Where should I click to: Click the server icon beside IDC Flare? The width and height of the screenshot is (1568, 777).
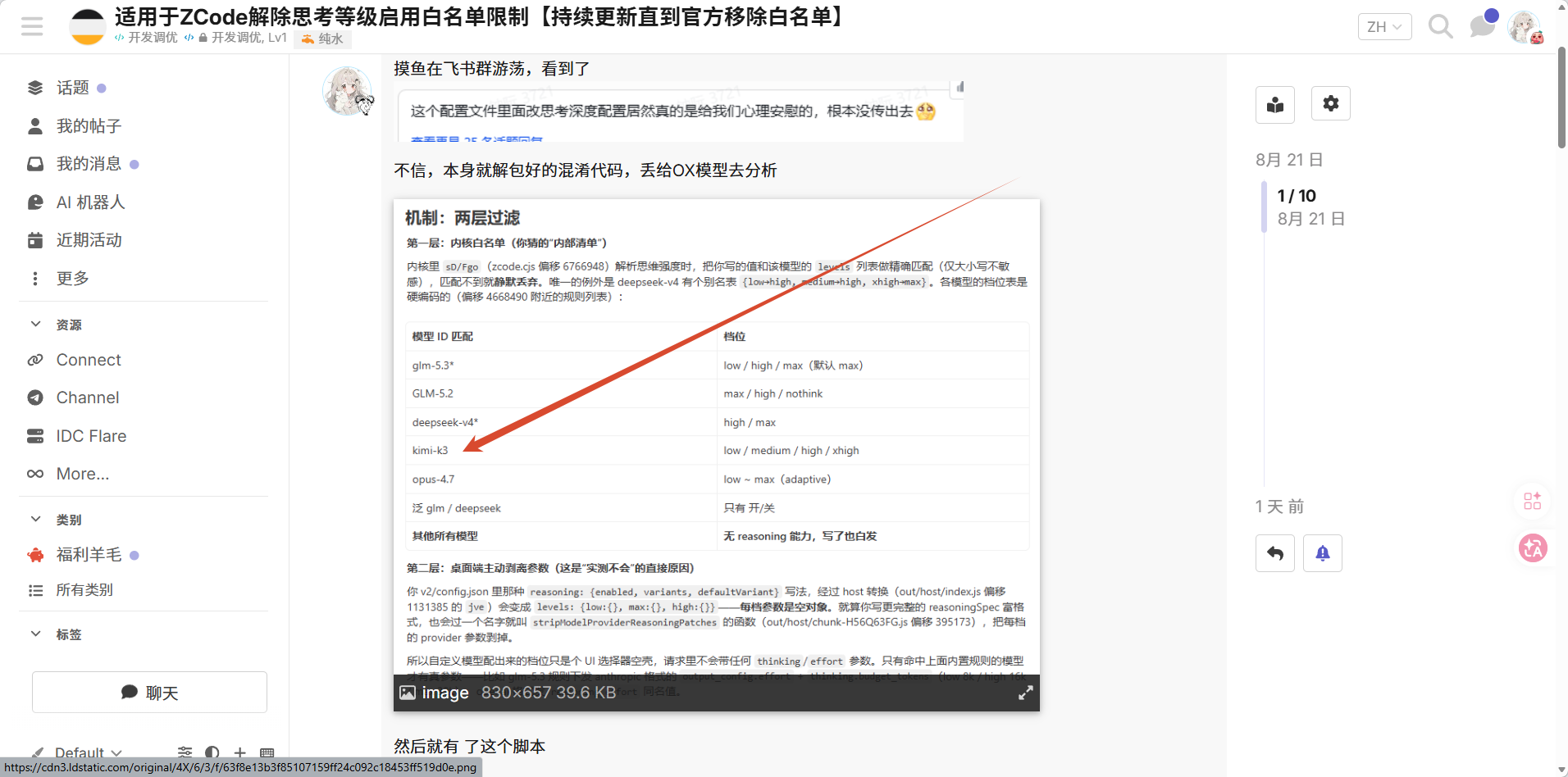[35, 436]
